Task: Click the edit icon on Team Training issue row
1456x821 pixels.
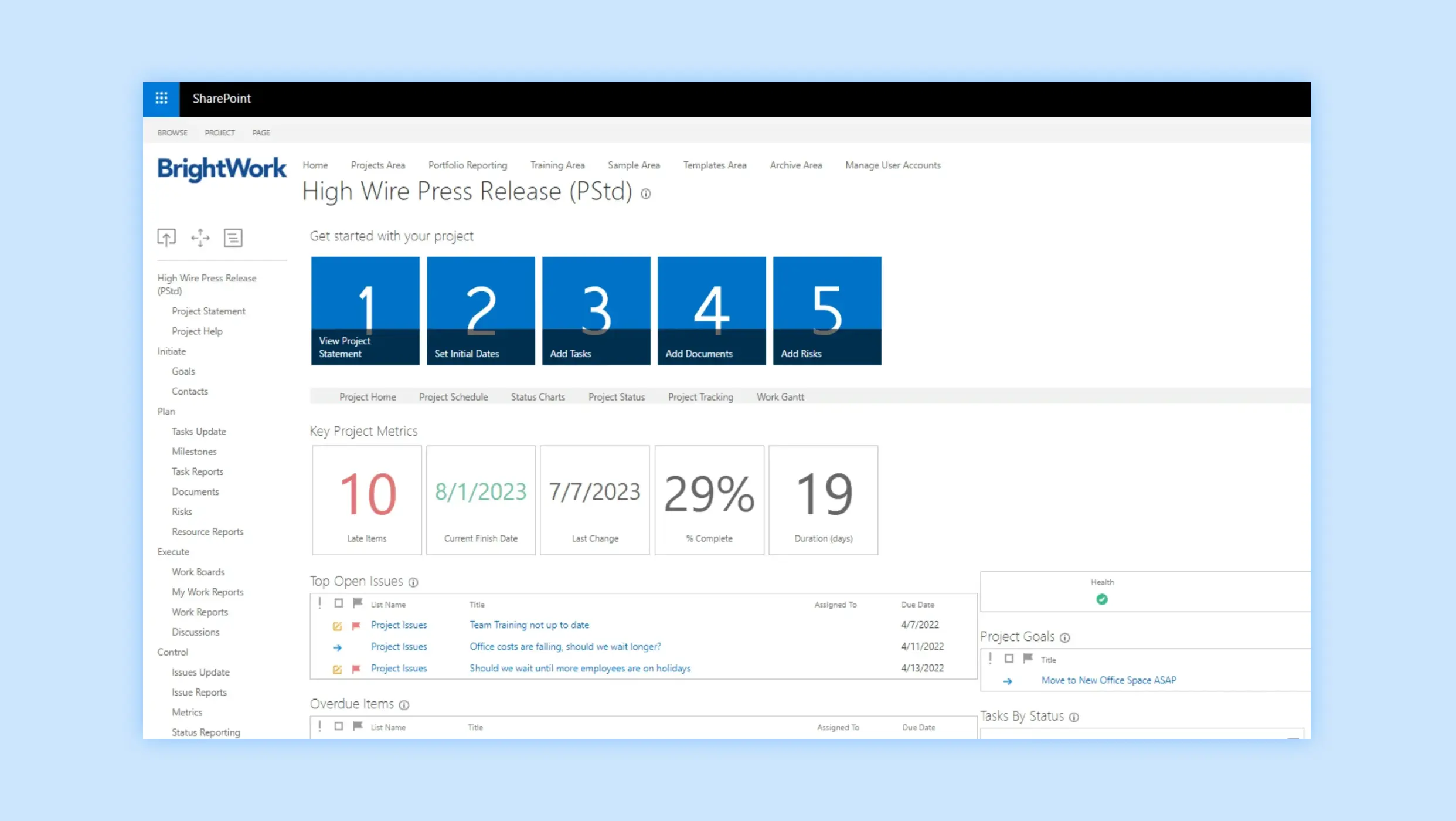Action: (x=337, y=626)
